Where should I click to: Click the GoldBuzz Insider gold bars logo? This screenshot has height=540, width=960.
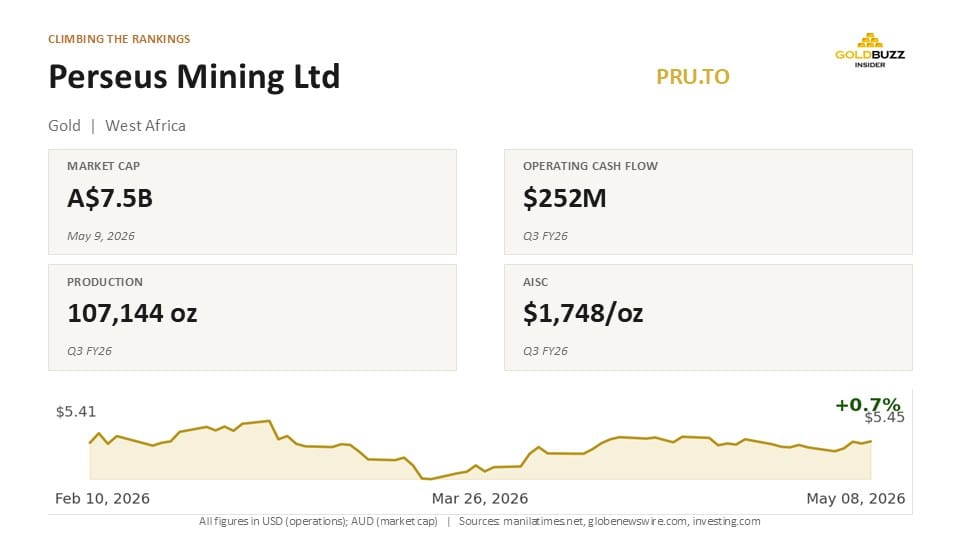coord(869,50)
